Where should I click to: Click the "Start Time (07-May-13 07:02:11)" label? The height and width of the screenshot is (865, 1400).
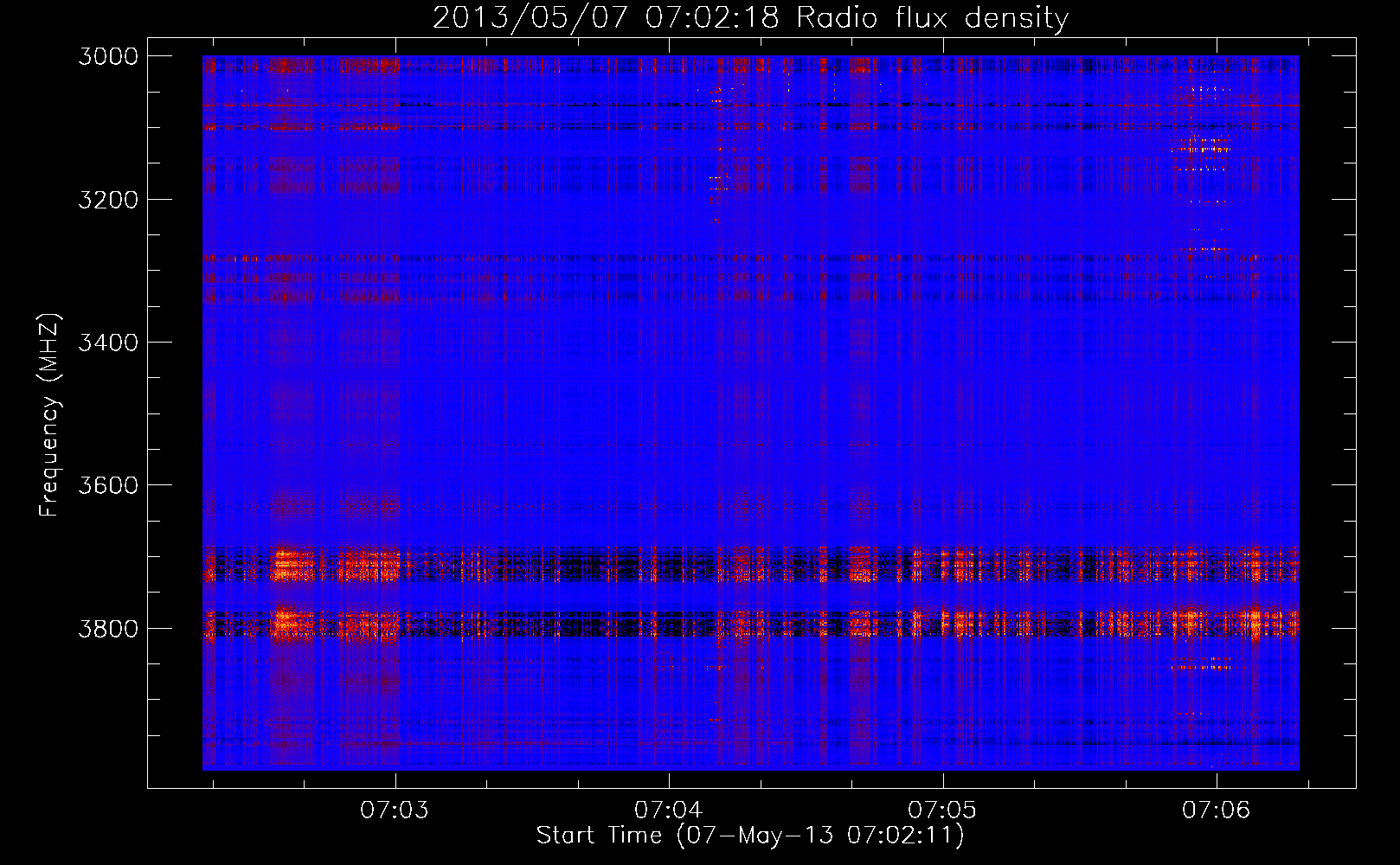(x=750, y=836)
